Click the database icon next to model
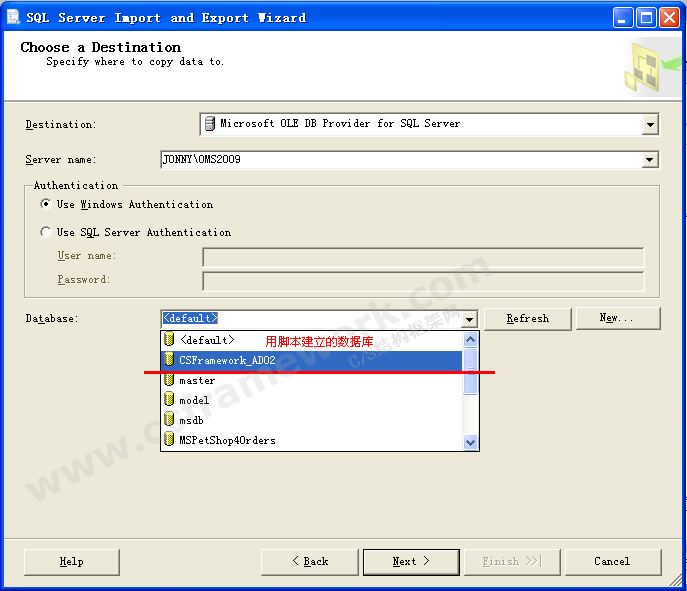The image size is (687, 591). [x=169, y=400]
